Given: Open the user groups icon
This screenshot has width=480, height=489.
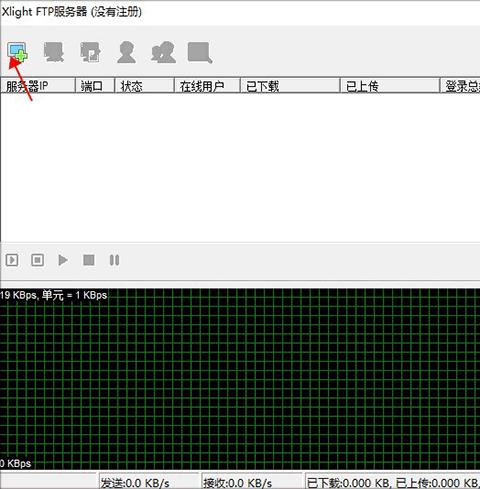Looking at the screenshot, I should (x=163, y=52).
